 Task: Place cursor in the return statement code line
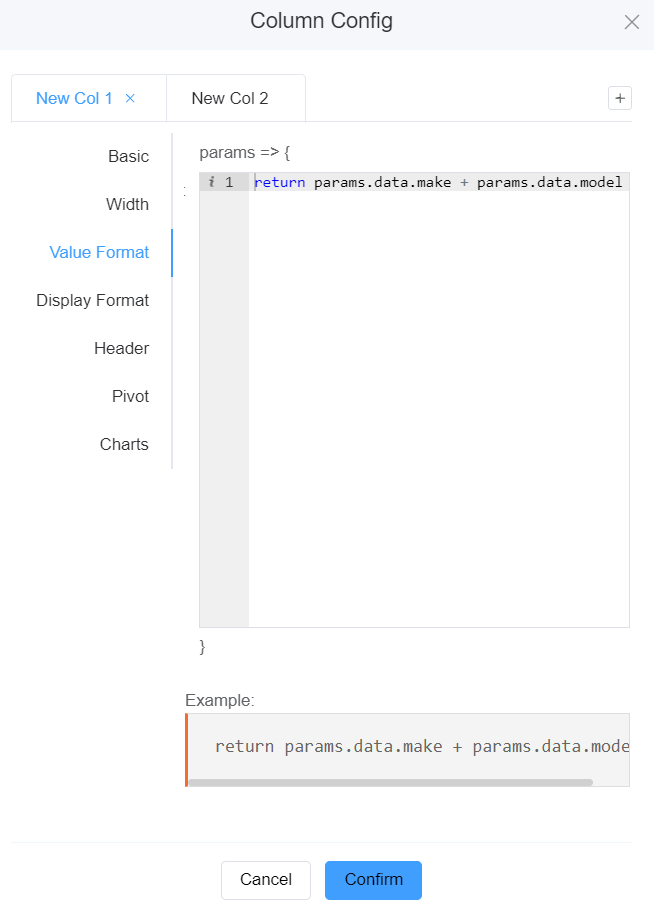[x=438, y=182]
